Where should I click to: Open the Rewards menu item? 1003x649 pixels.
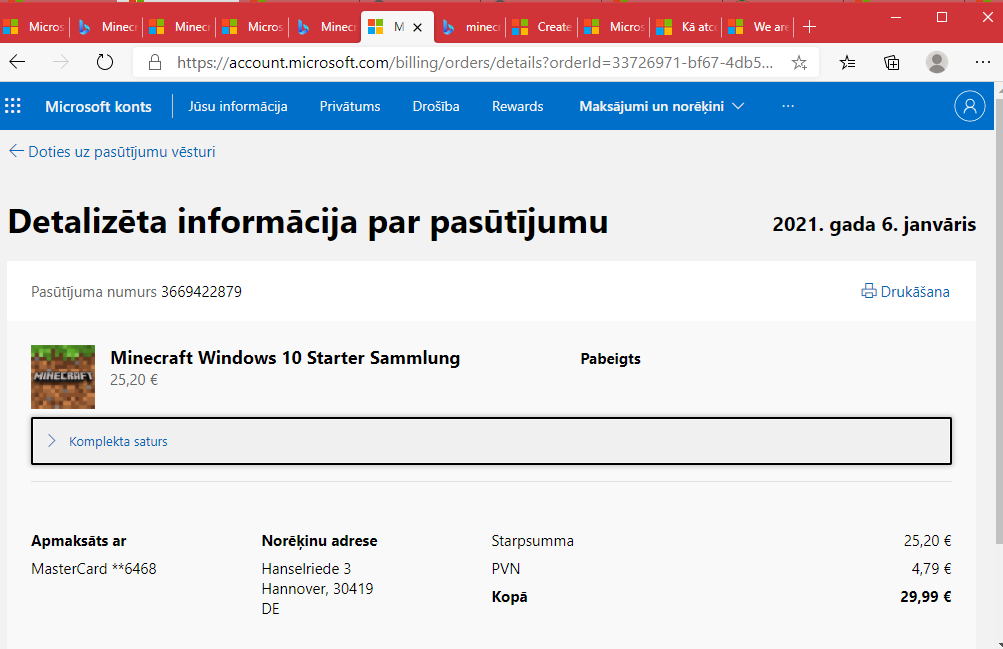(x=517, y=106)
